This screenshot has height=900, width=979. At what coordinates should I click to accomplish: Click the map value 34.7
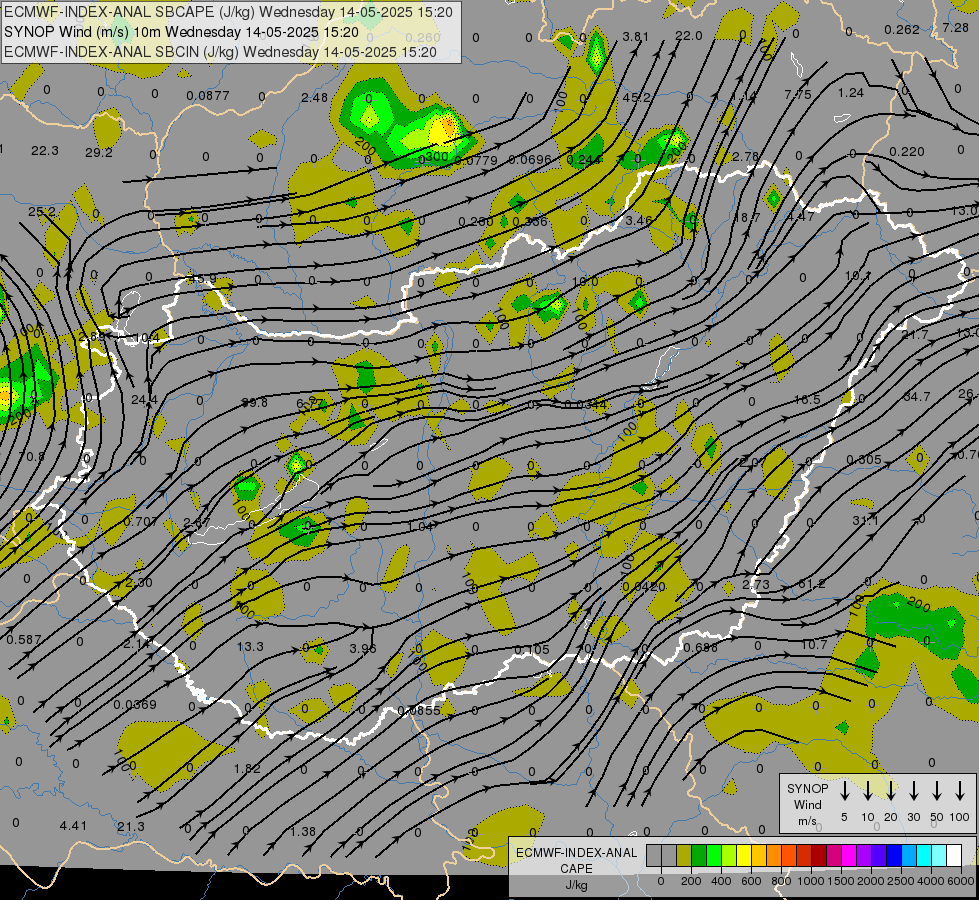[917, 397]
